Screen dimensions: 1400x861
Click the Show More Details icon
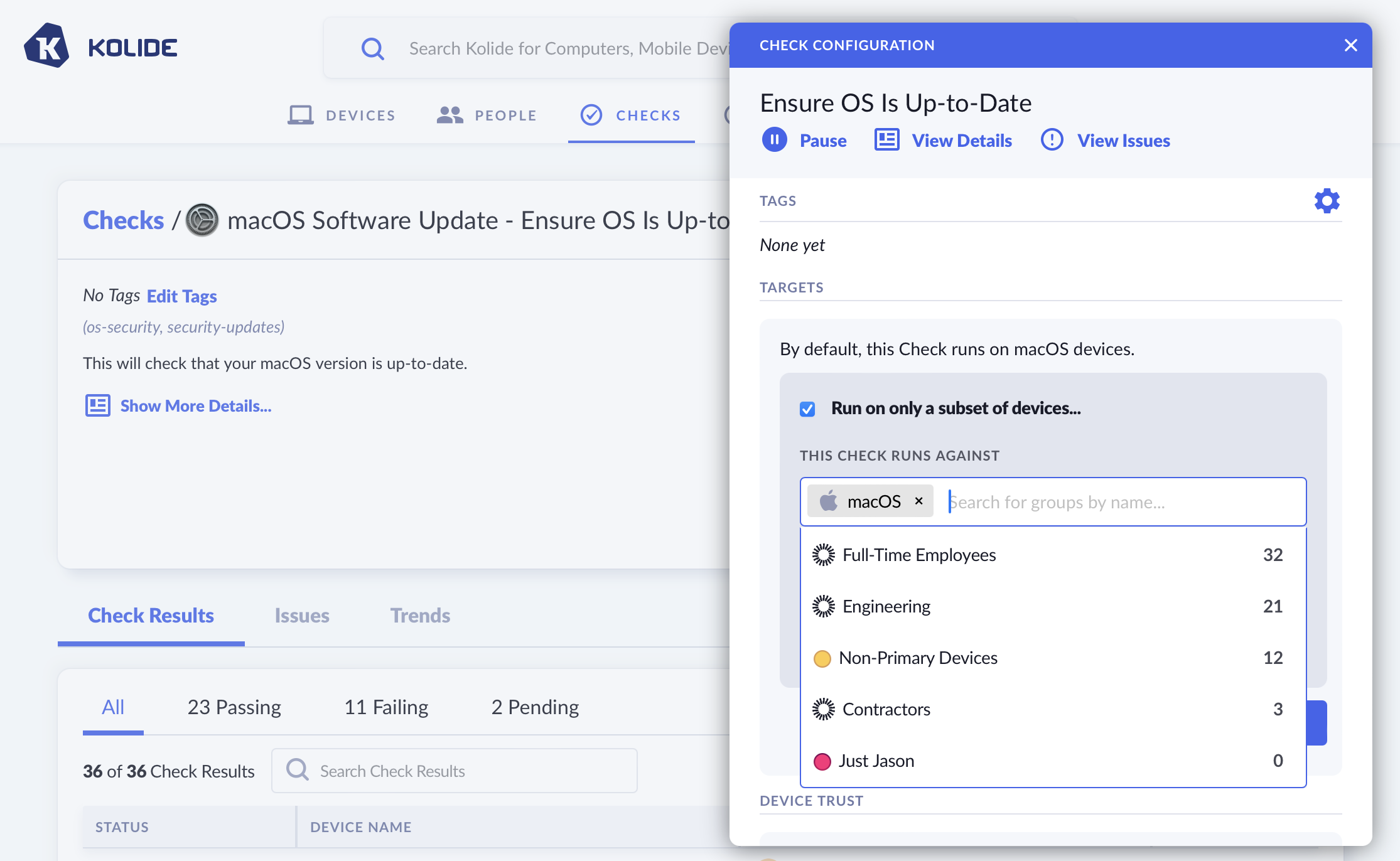(x=98, y=406)
